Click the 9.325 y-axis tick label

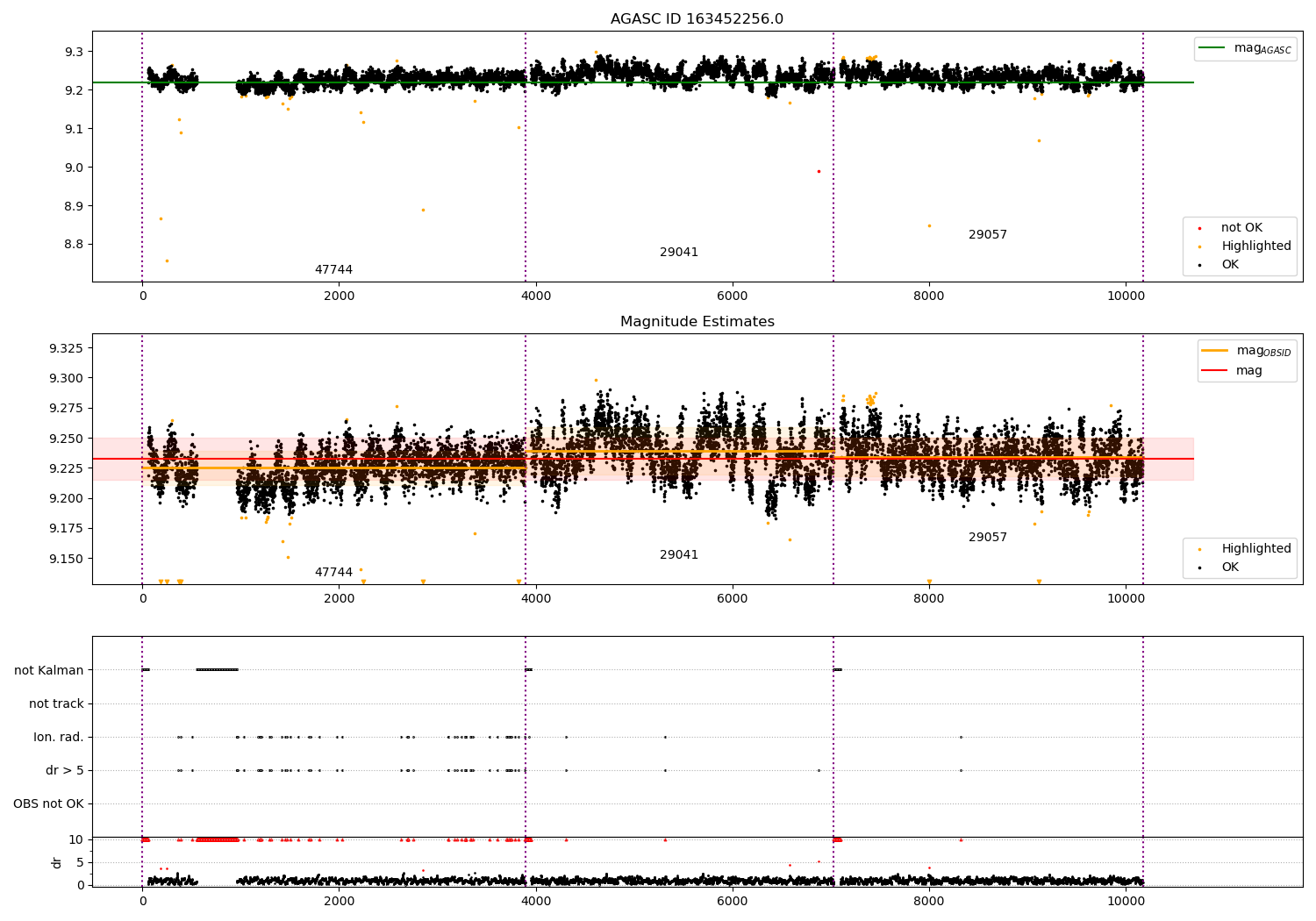tap(67, 348)
